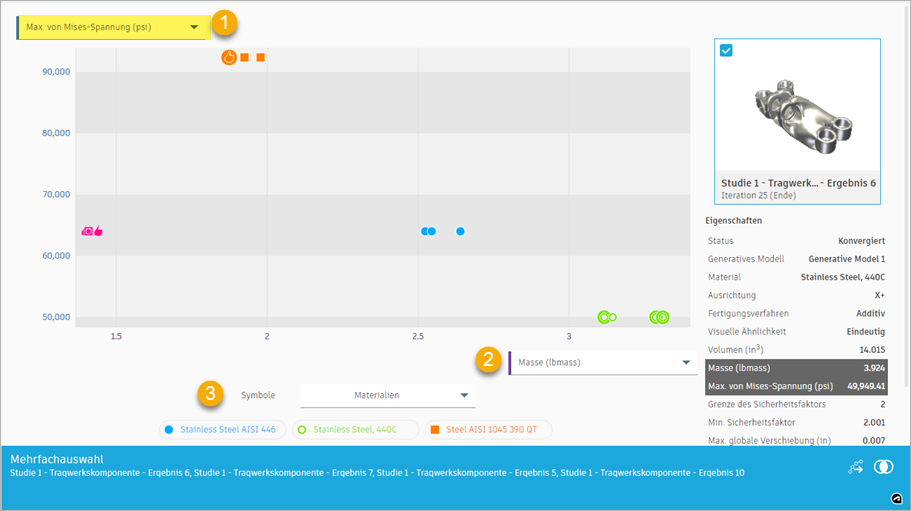911x511 pixels.
Task: Select the Visuelle Ähnlichkeit Eindeutig row
Action: (796, 332)
